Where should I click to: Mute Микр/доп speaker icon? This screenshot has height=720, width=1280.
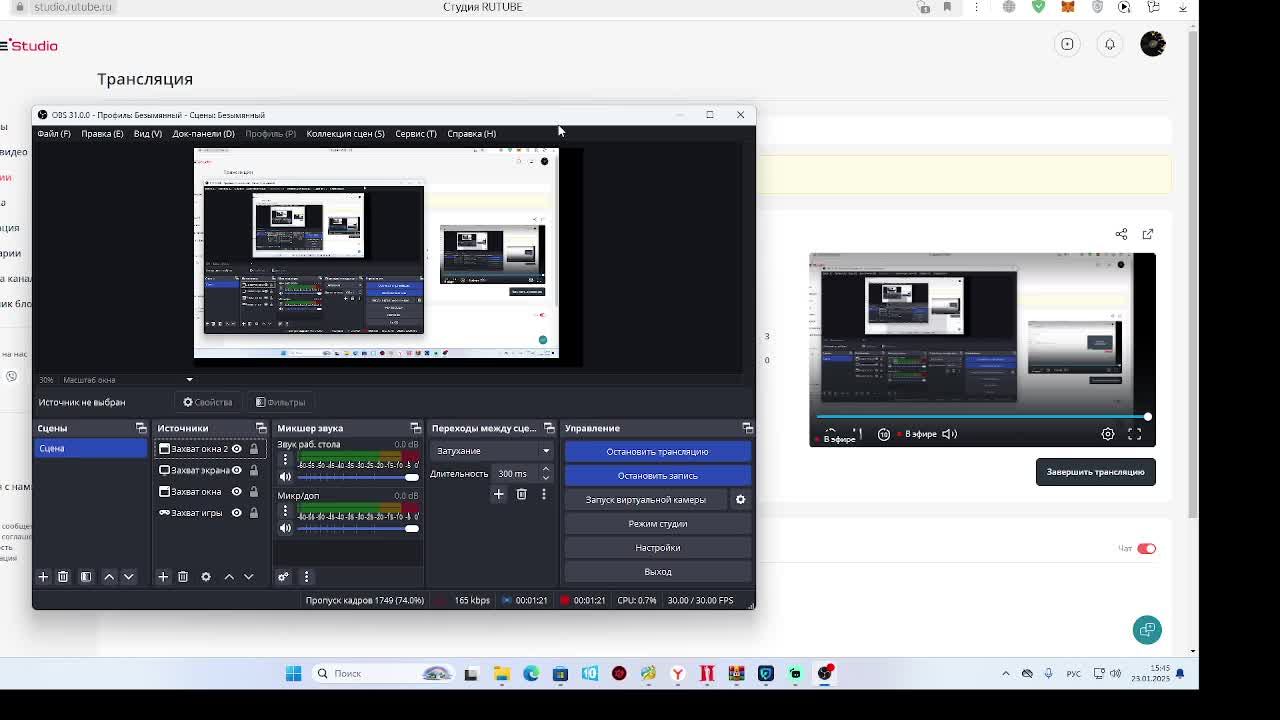[x=285, y=528]
